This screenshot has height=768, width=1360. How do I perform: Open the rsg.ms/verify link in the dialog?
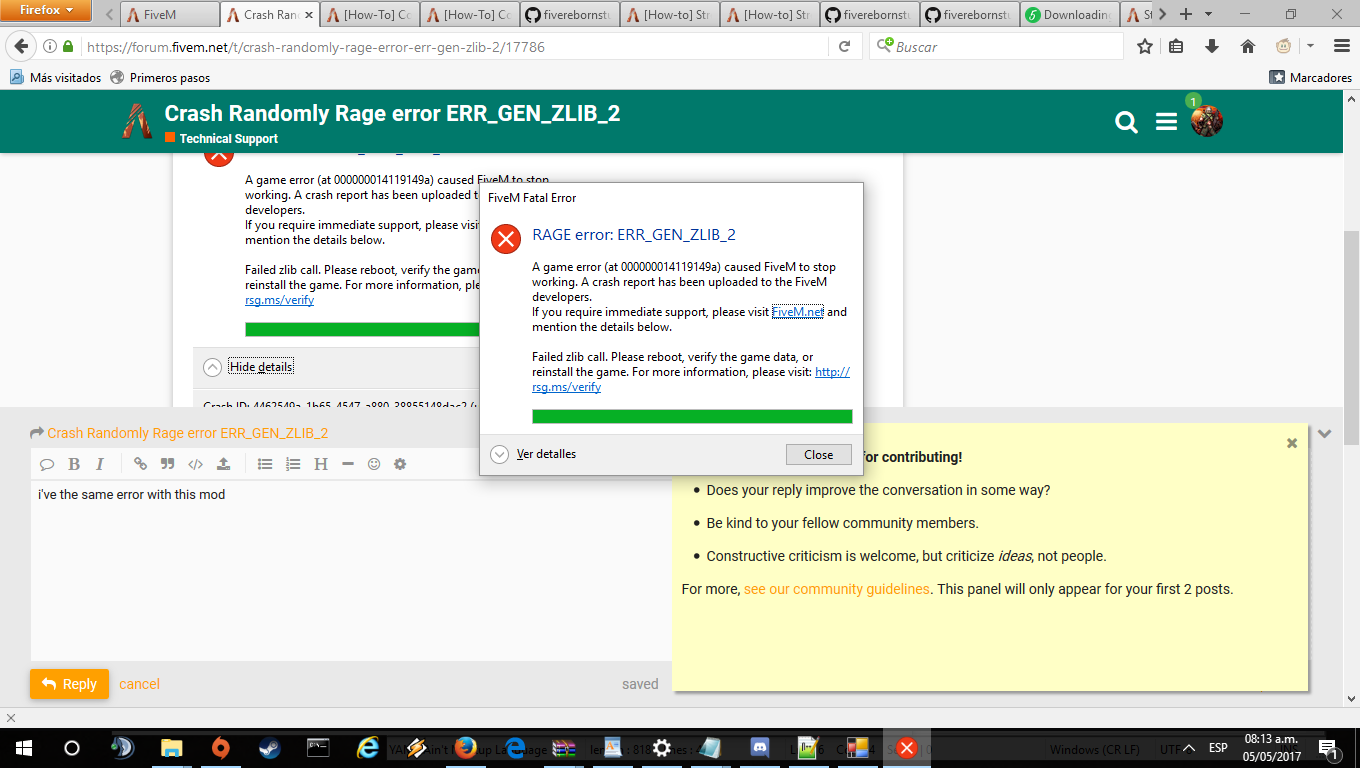click(566, 387)
